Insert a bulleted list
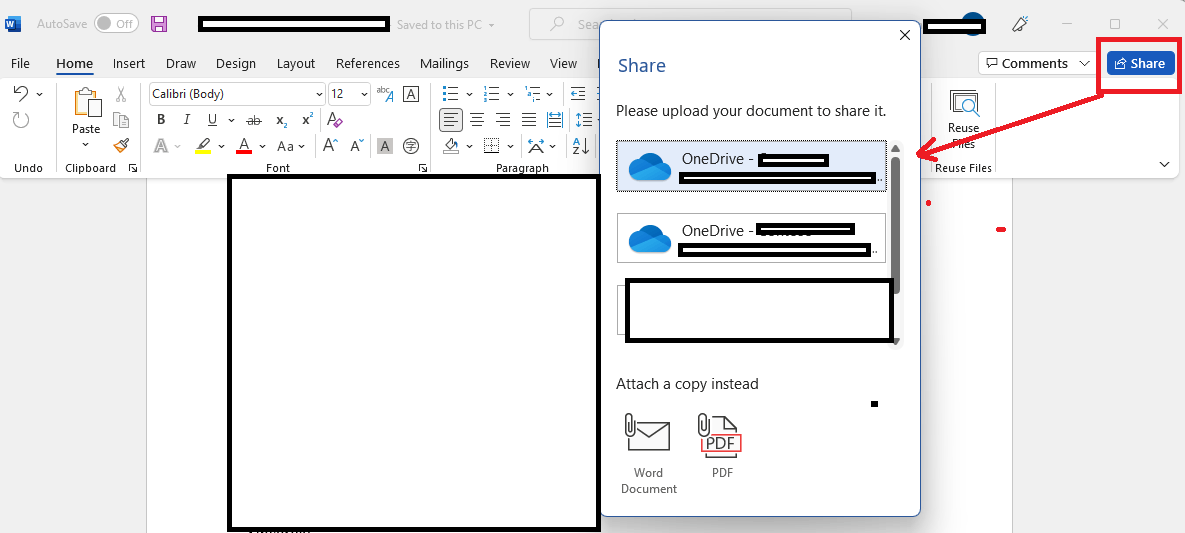The height and width of the screenshot is (533, 1185). (x=450, y=94)
